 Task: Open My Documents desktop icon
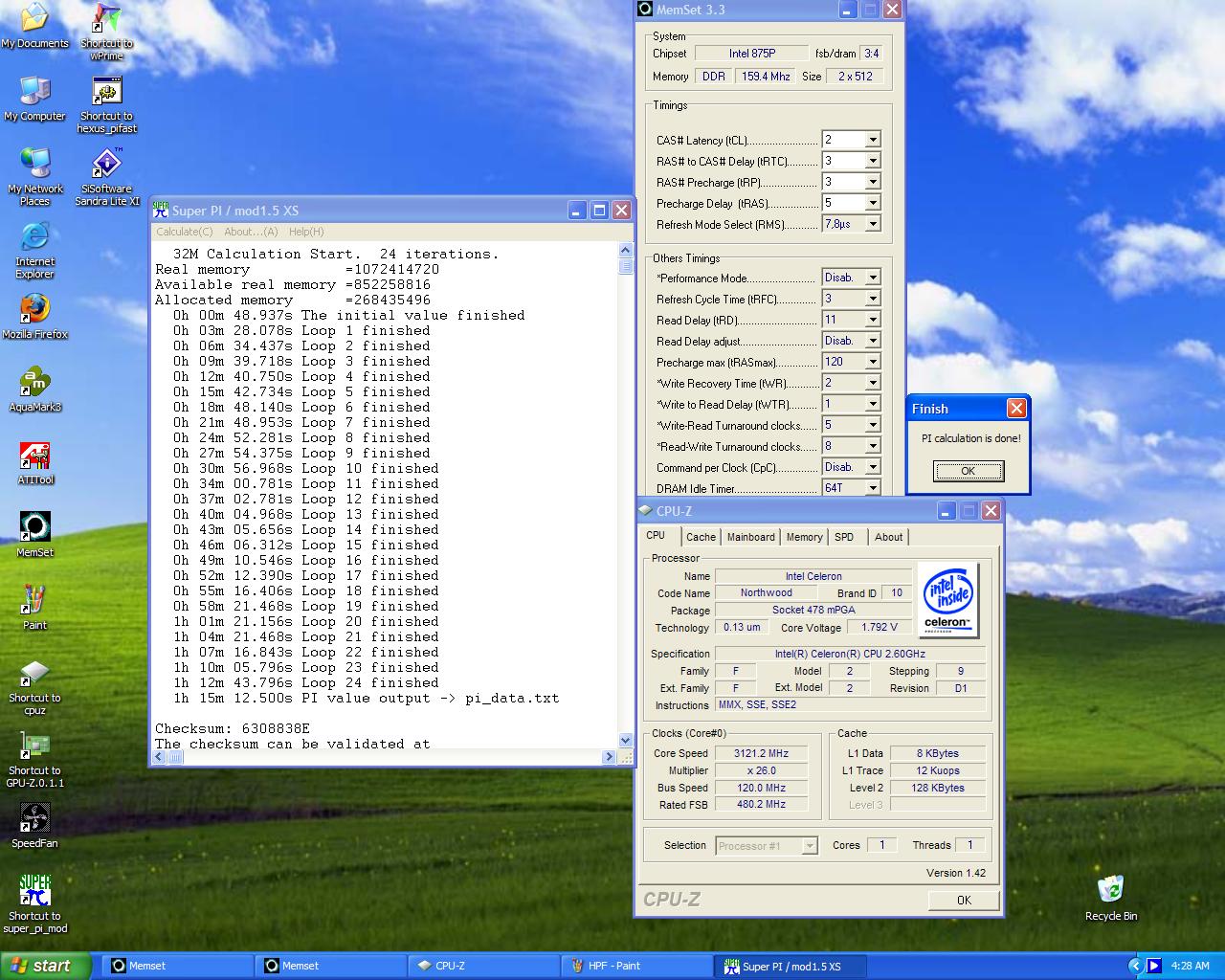pyautogui.click(x=34, y=25)
